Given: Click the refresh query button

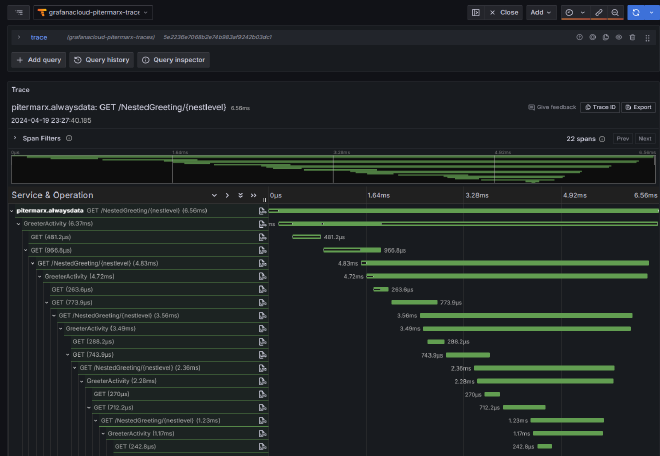Looking at the screenshot, I should coord(634,12).
